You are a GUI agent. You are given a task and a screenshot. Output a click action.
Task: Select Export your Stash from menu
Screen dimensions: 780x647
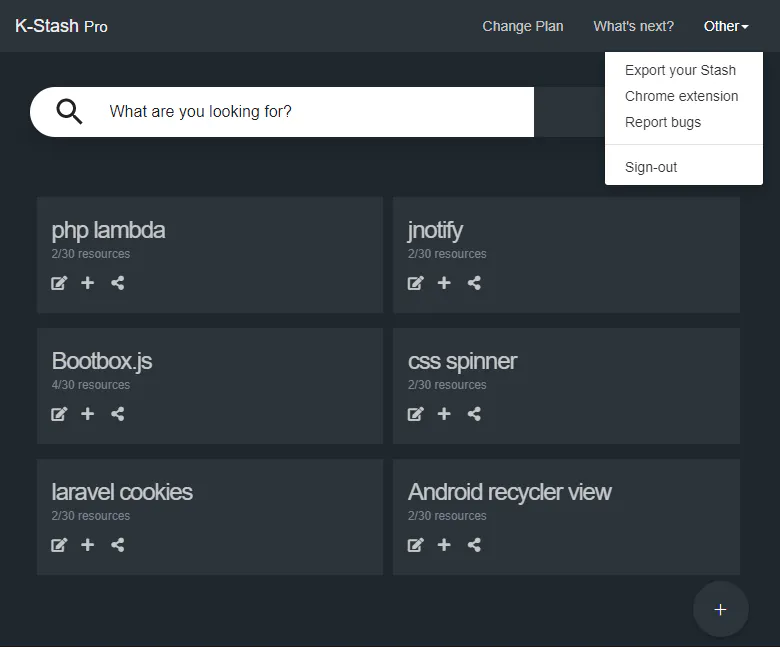click(680, 70)
